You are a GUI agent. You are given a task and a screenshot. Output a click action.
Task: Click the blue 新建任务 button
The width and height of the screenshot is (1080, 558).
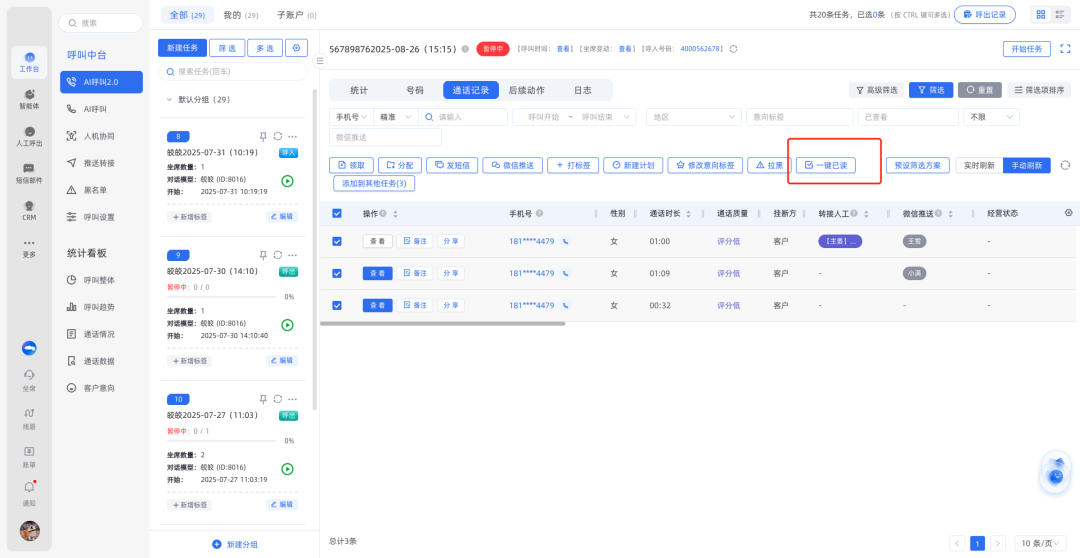pos(182,48)
